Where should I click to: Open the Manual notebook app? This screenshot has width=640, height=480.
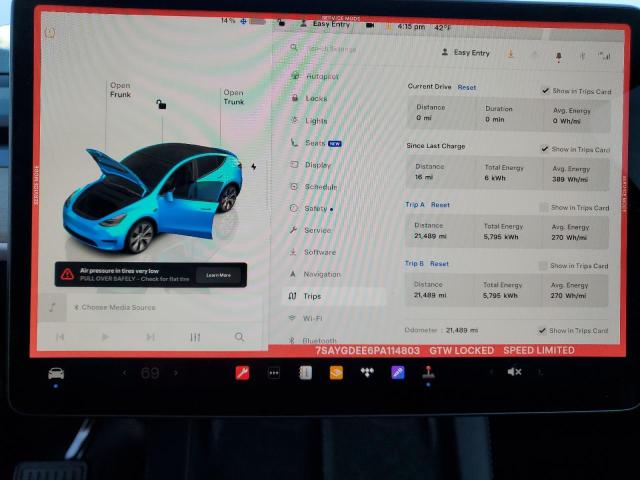305,373
